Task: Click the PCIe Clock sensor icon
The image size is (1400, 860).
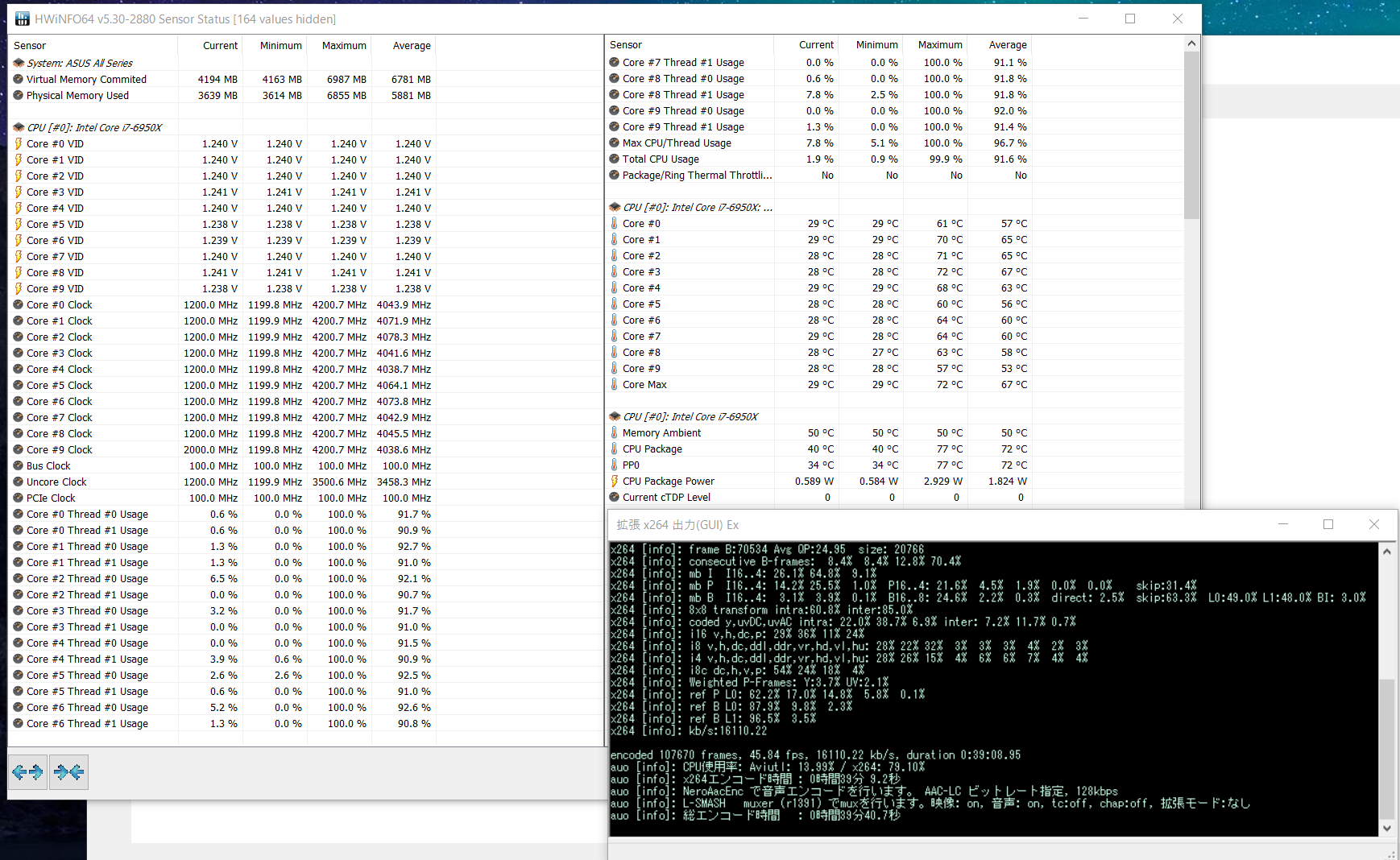Action: point(19,498)
